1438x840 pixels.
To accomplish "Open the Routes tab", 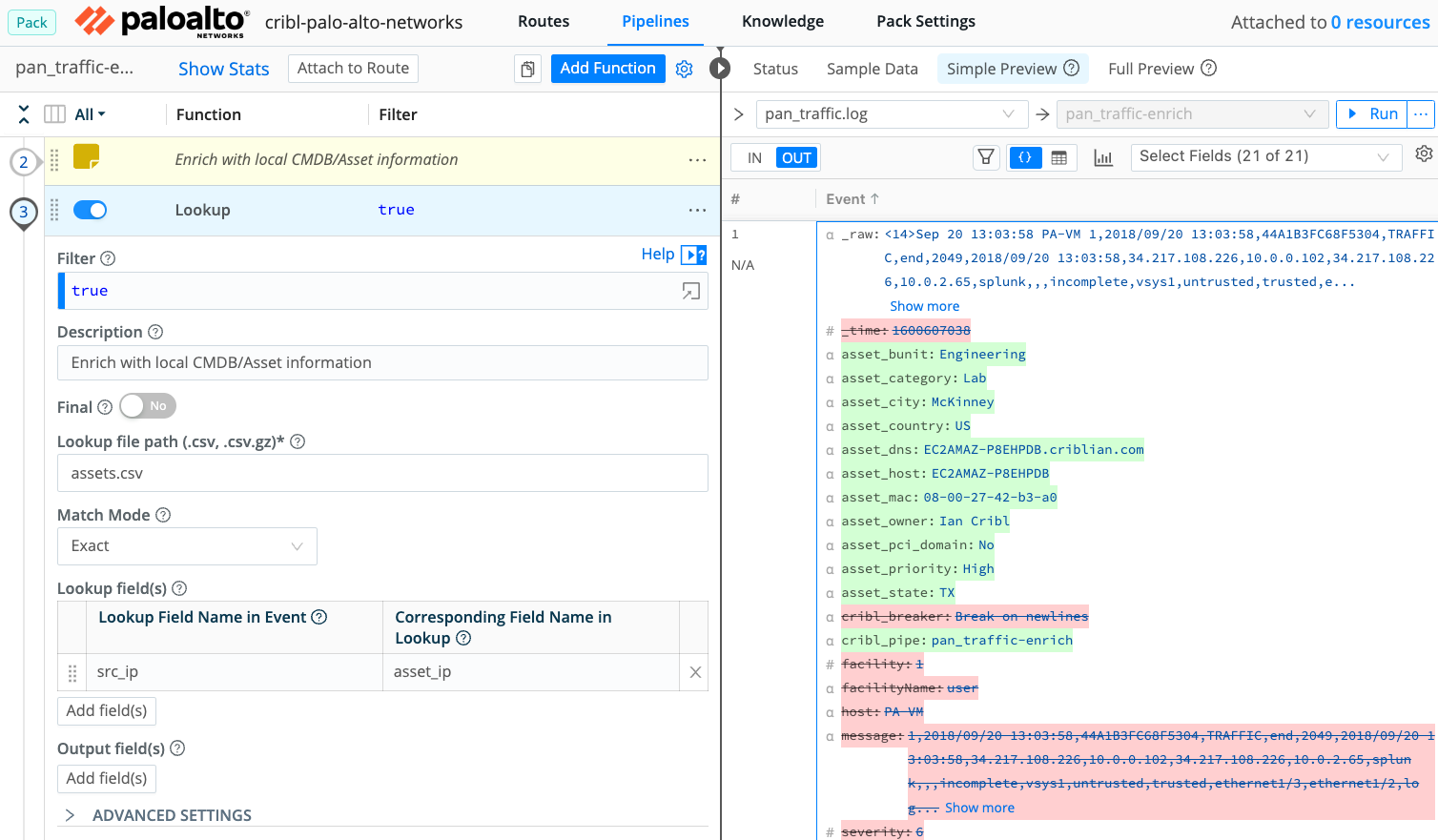I will 544,21.
